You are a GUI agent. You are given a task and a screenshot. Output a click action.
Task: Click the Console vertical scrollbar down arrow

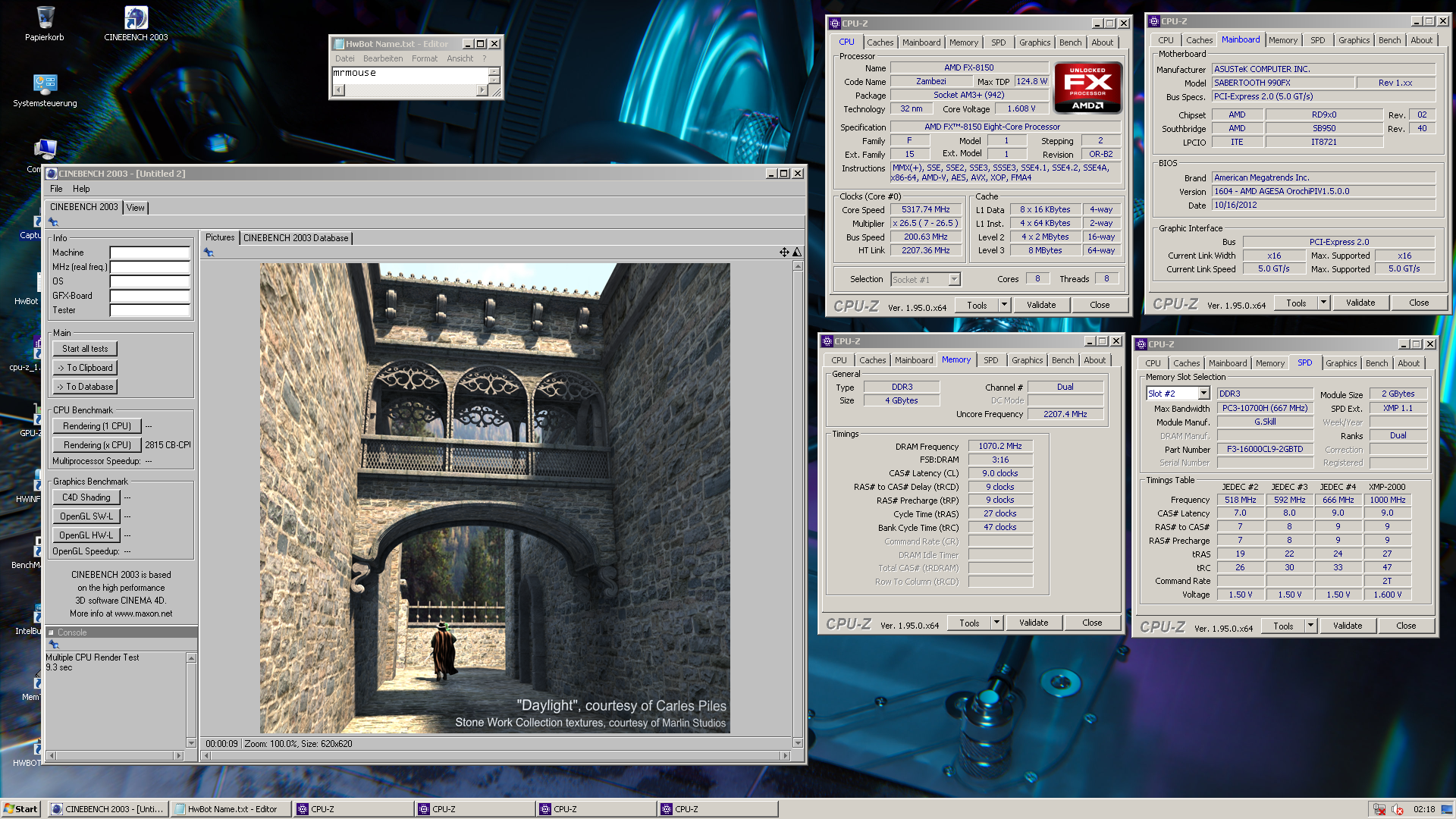tap(191, 743)
